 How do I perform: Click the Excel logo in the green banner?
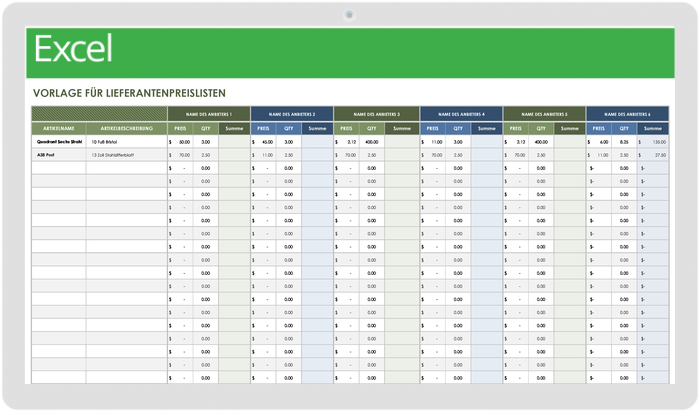73,49
